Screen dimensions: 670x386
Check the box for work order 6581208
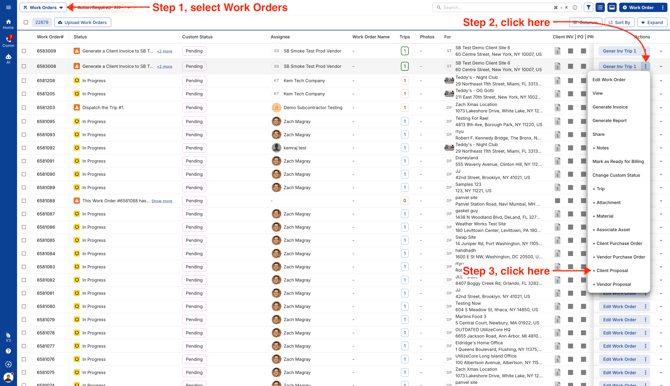pos(24,80)
